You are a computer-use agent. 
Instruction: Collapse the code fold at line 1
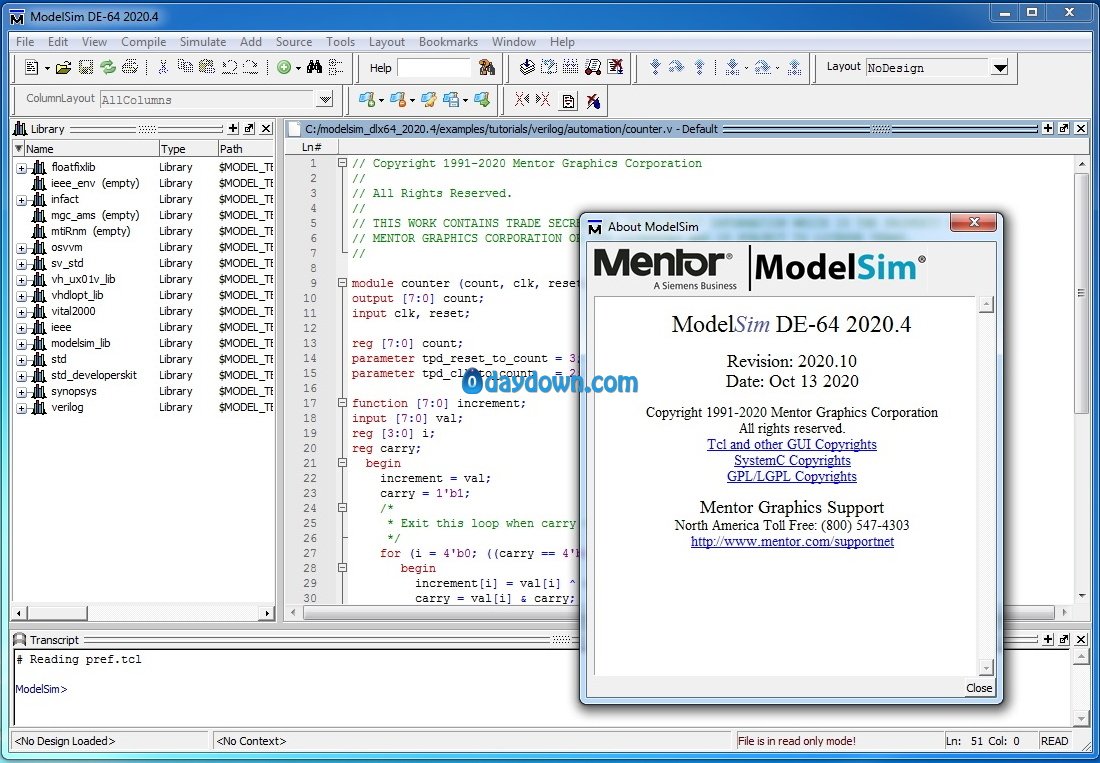pyautogui.click(x=342, y=163)
